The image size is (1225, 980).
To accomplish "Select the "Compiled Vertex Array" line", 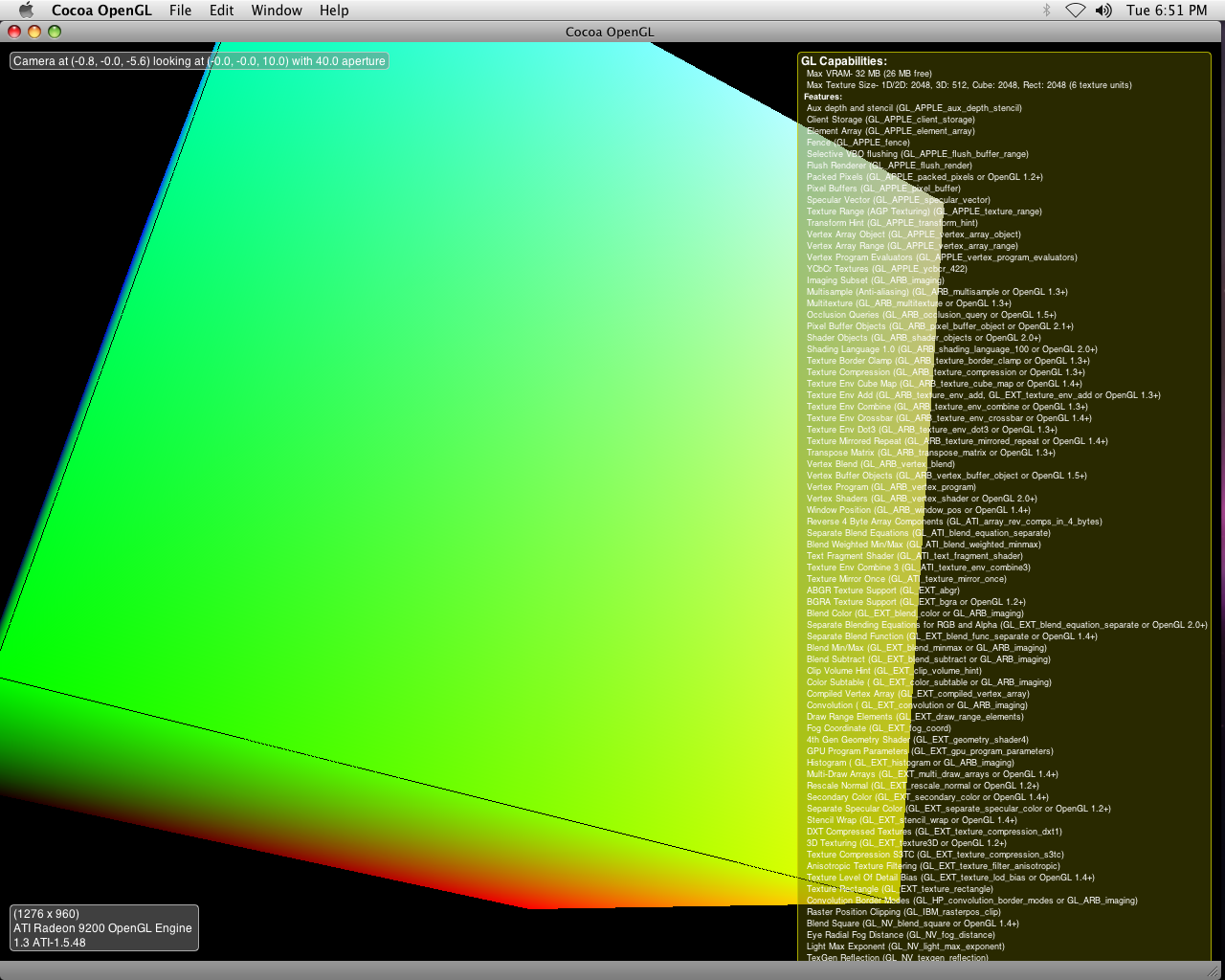I will pos(918,694).
